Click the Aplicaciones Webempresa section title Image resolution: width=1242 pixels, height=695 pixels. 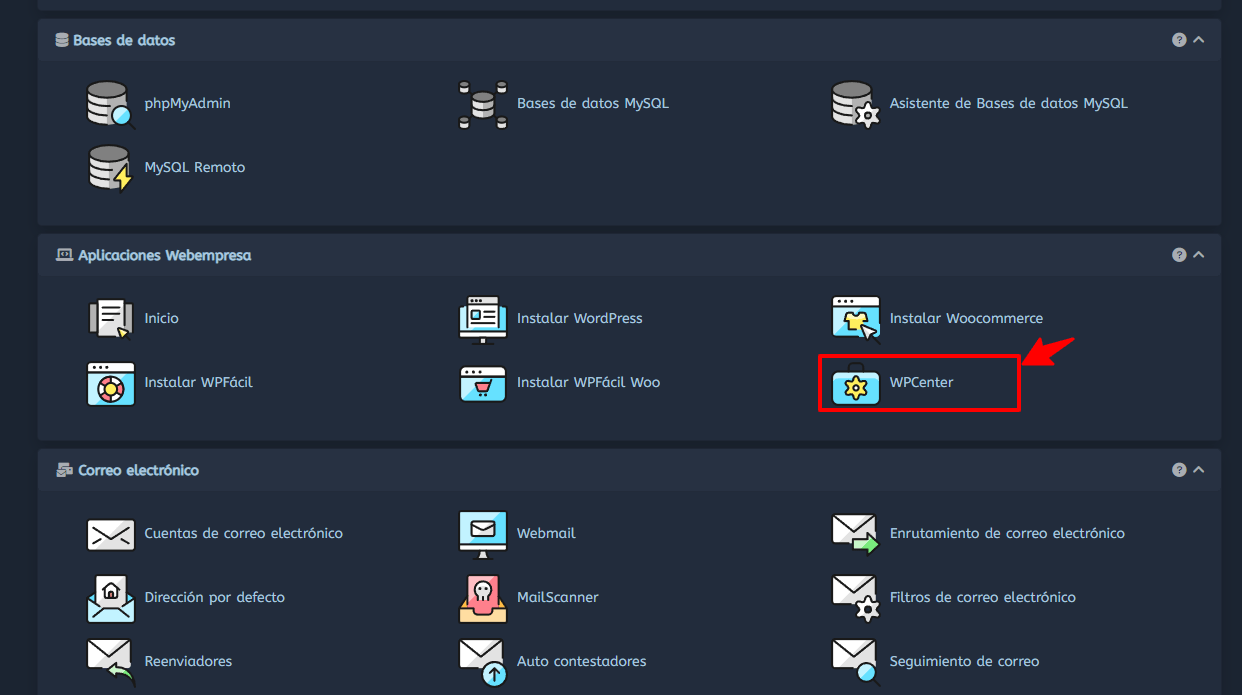[x=165, y=256]
